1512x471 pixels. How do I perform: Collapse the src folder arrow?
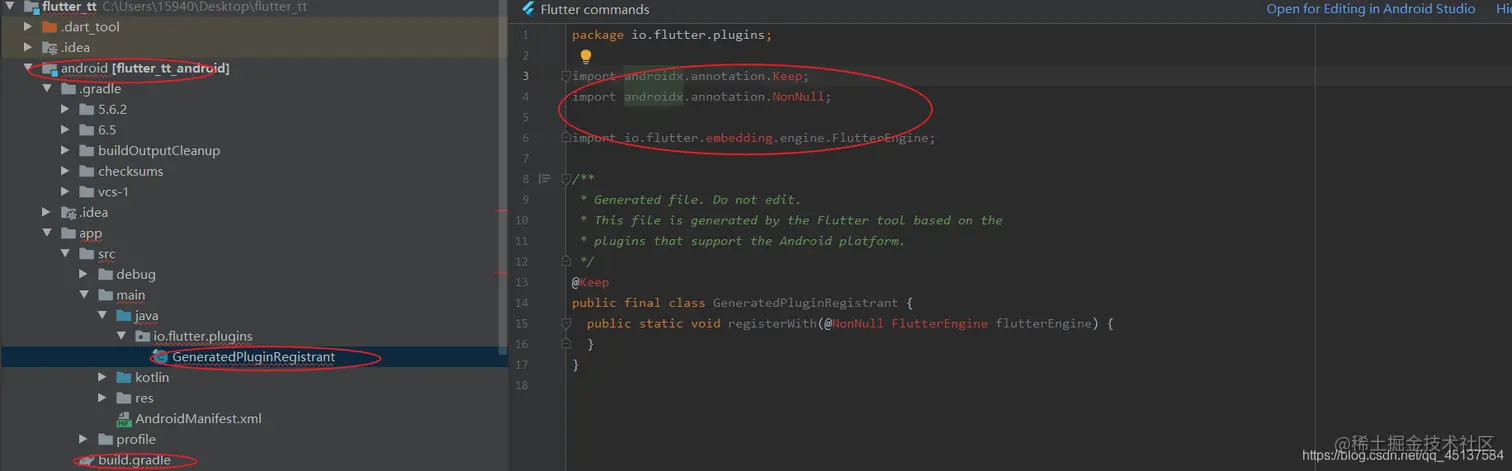65,254
